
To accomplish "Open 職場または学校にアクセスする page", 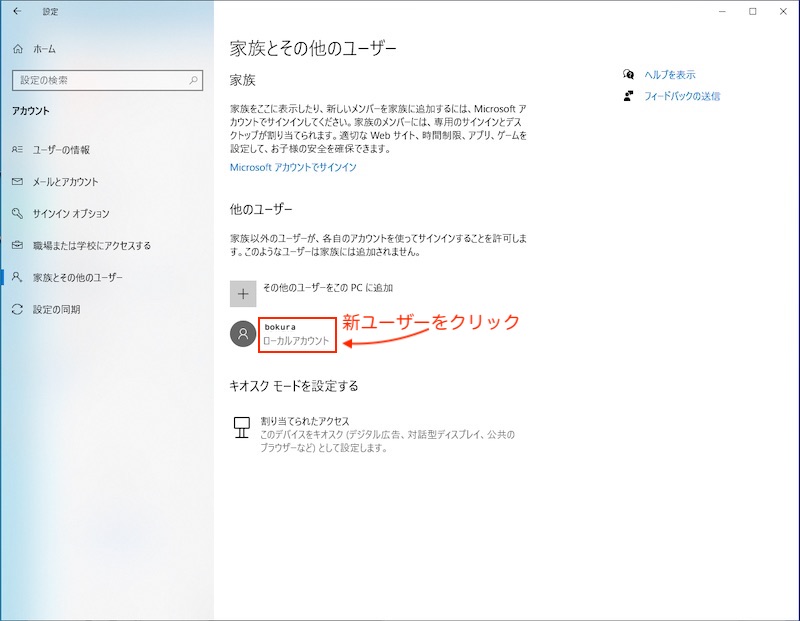I will pyautogui.click(x=92, y=245).
